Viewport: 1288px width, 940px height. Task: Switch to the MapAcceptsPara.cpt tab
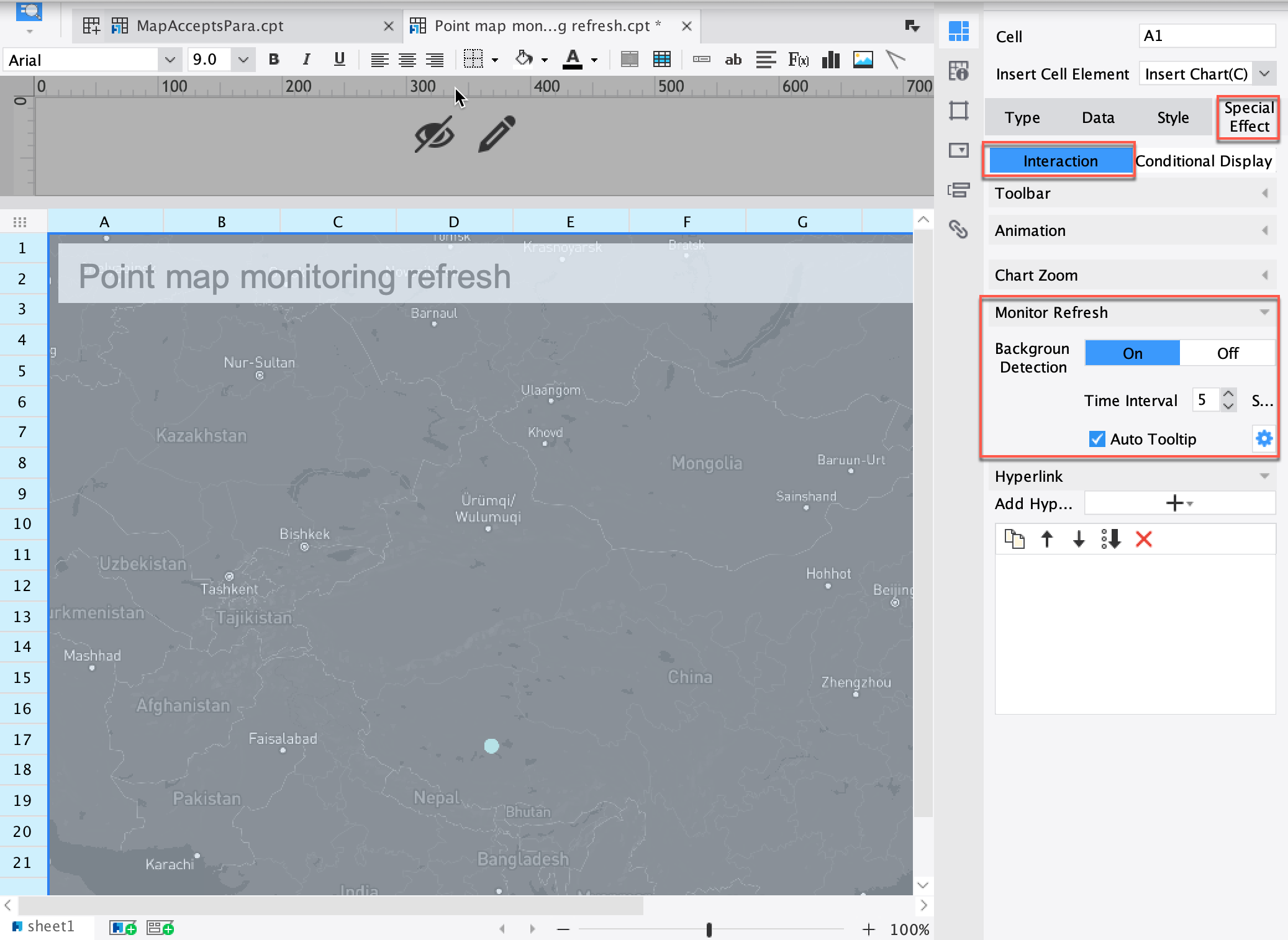[238, 25]
